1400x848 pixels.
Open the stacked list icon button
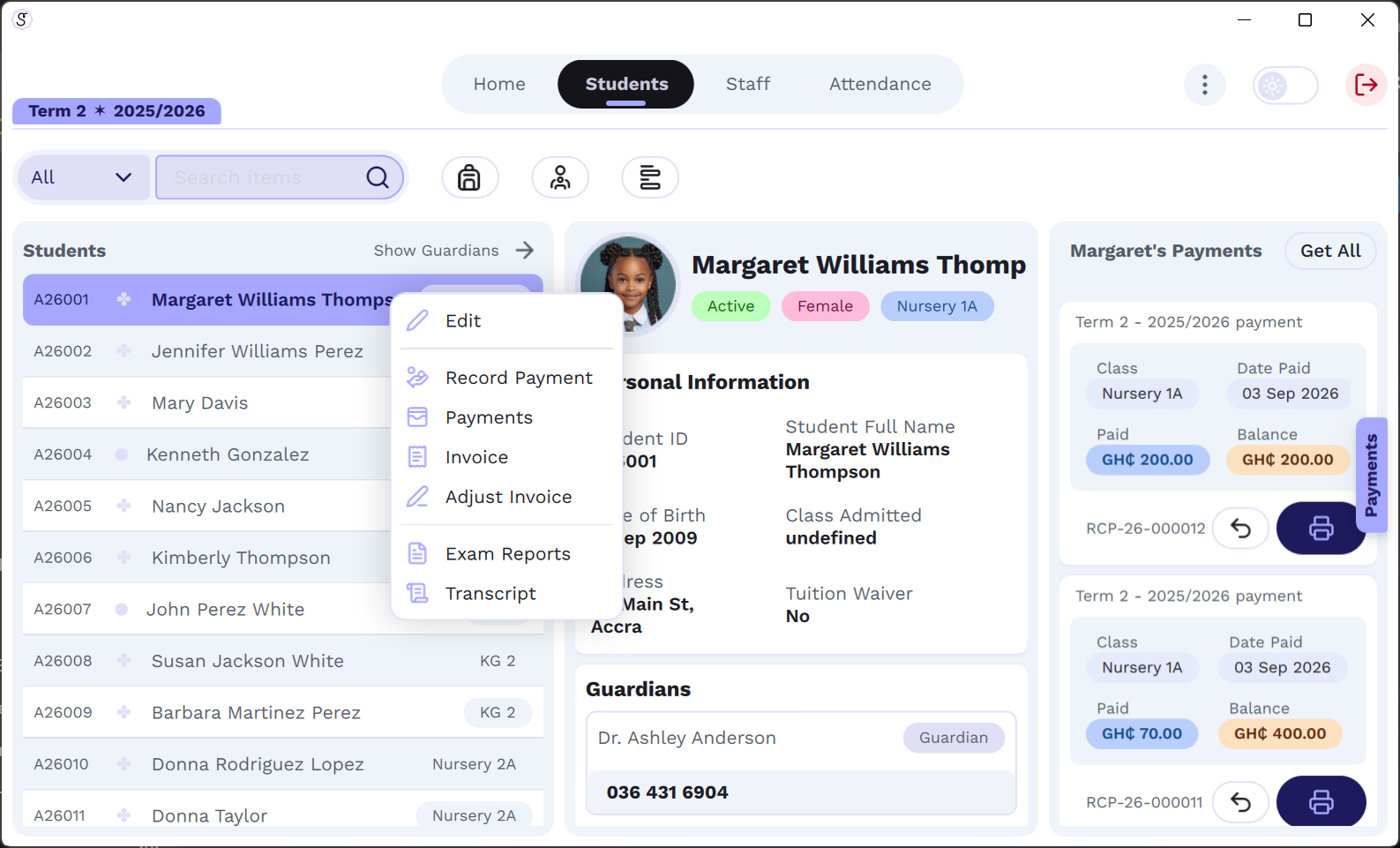[650, 177]
